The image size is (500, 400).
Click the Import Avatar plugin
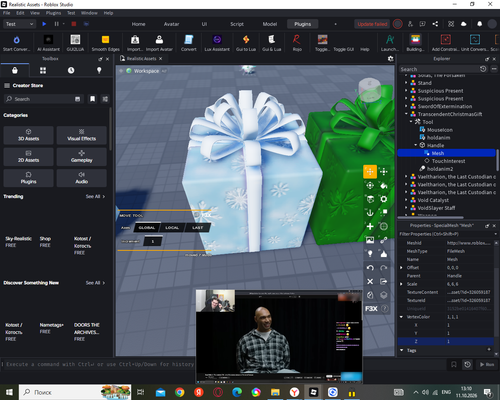(x=159, y=43)
